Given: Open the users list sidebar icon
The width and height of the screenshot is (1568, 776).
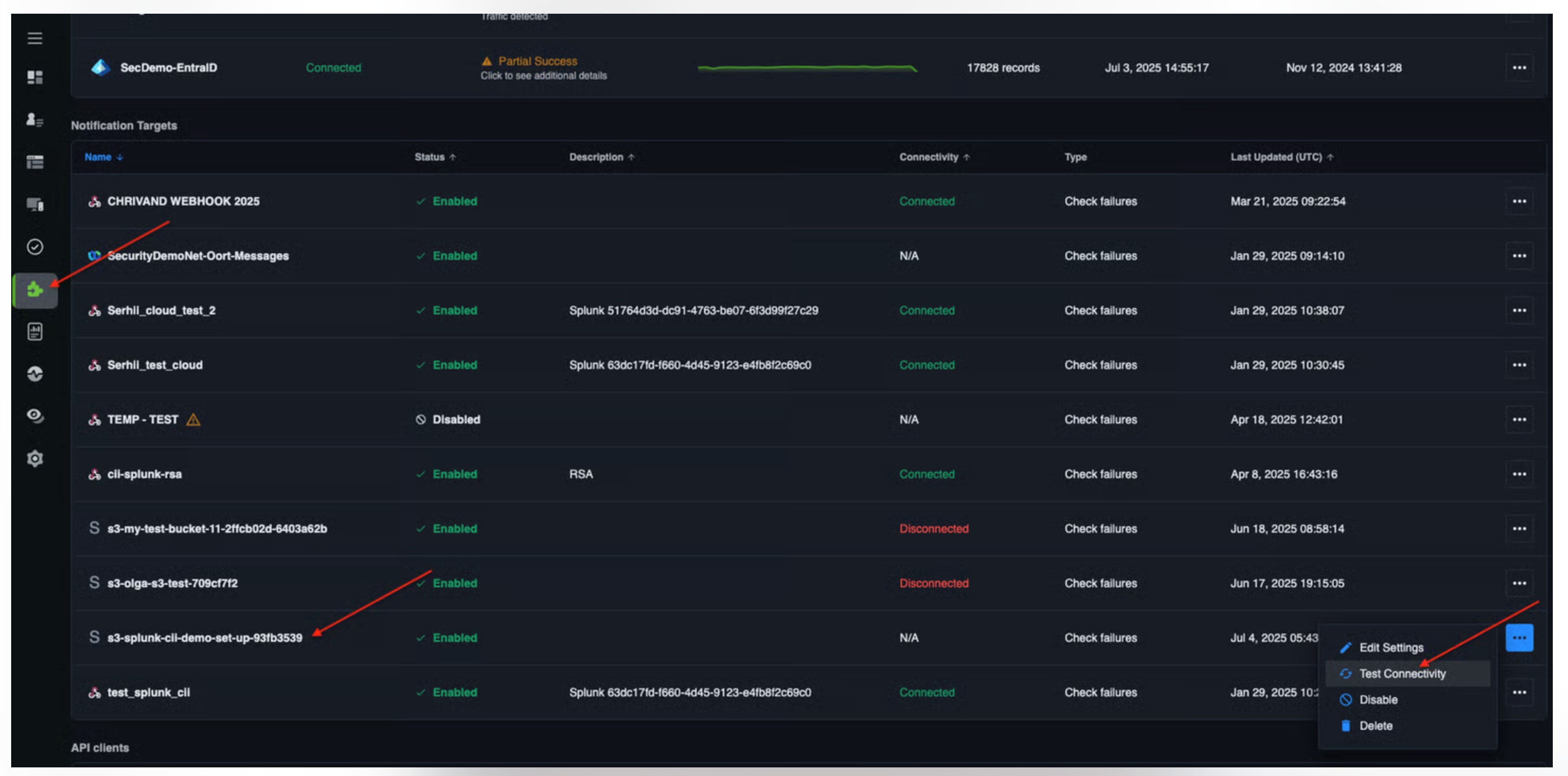Looking at the screenshot, I should pyautogui.click(x=34, y=120).
